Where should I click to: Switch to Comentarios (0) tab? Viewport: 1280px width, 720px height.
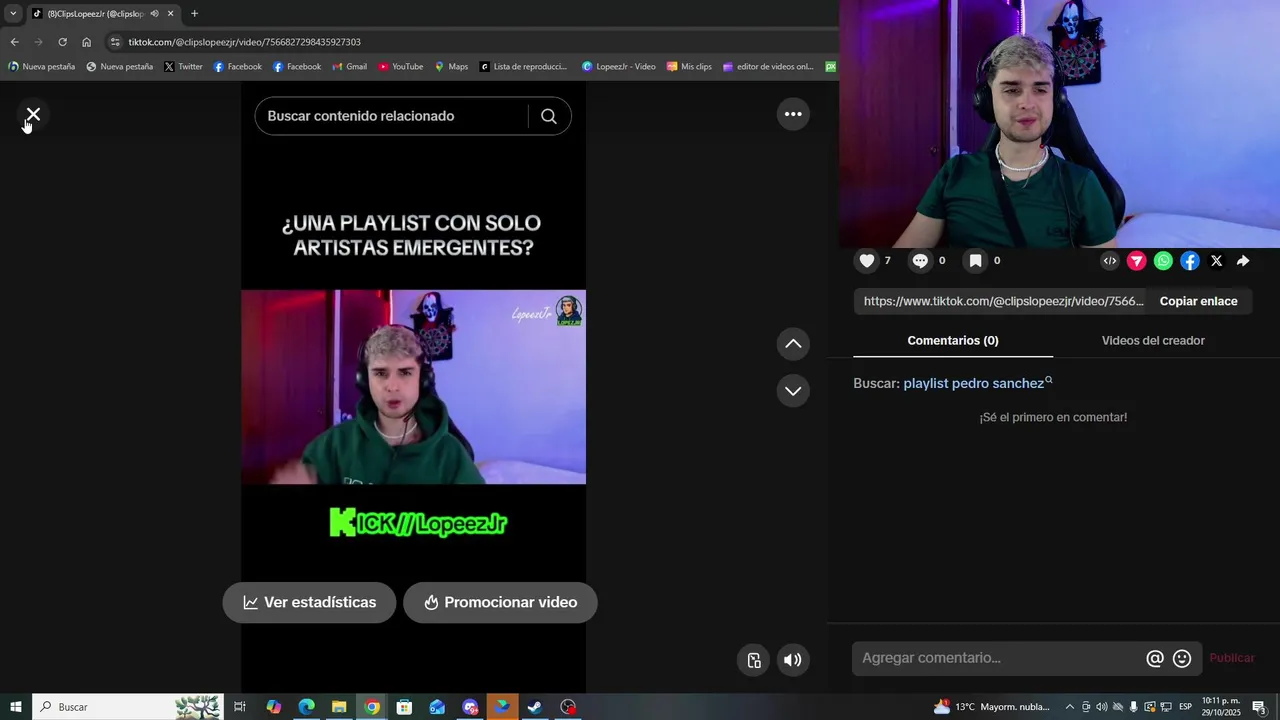point(953,341)
